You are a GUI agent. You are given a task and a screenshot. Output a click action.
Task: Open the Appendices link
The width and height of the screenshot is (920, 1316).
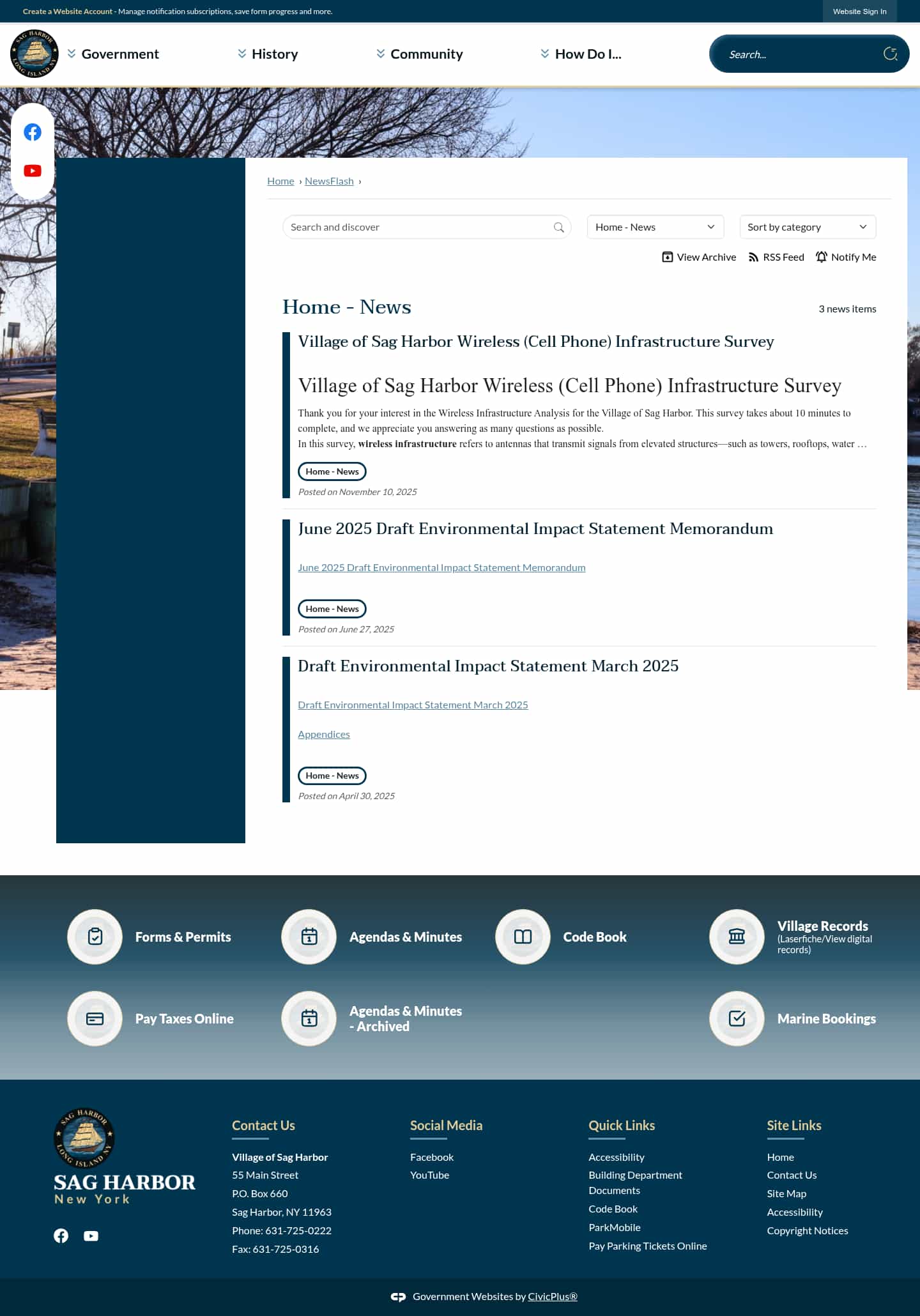click(324, 735)
